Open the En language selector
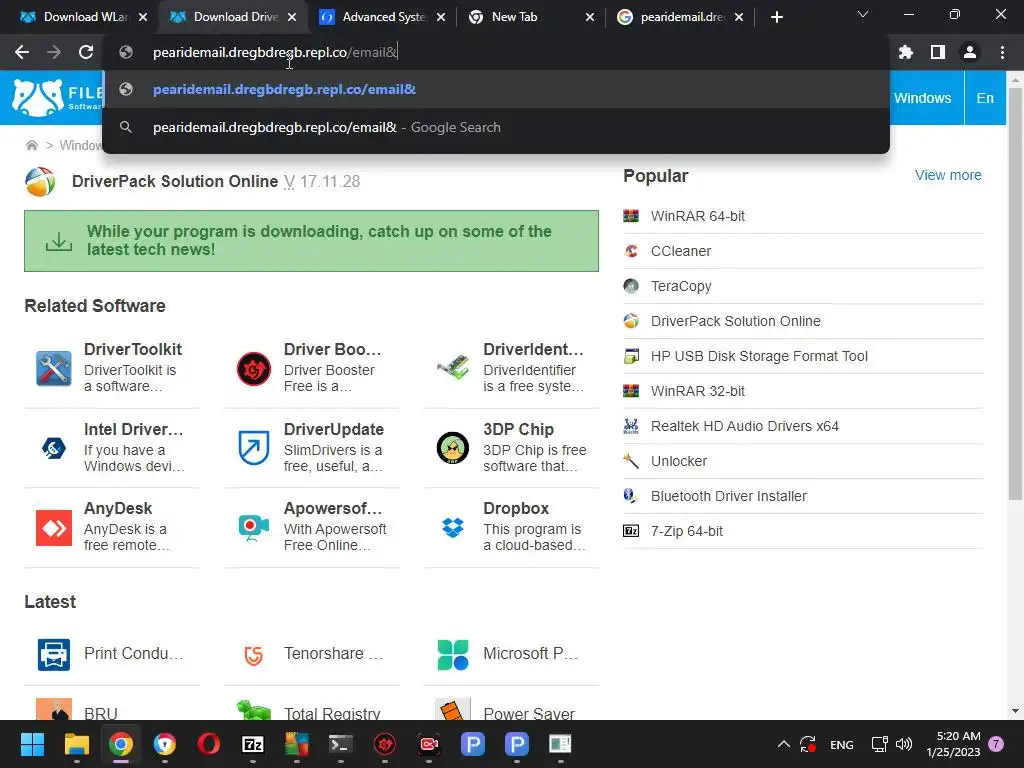This screenshot has height=768, width=1024. [x=985, y=98]
